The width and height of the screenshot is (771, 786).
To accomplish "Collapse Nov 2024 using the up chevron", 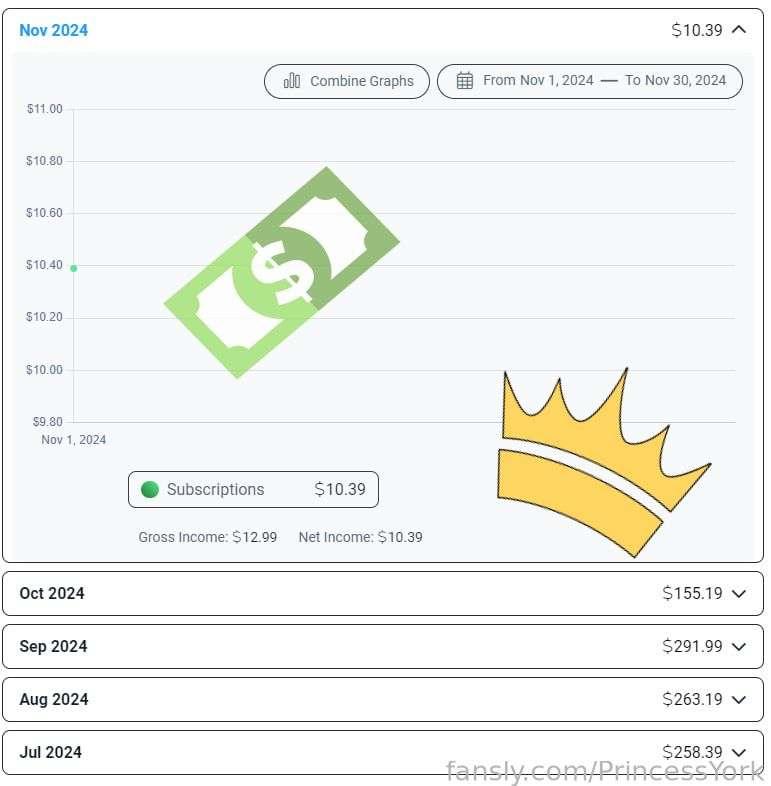I will [739, 30].
